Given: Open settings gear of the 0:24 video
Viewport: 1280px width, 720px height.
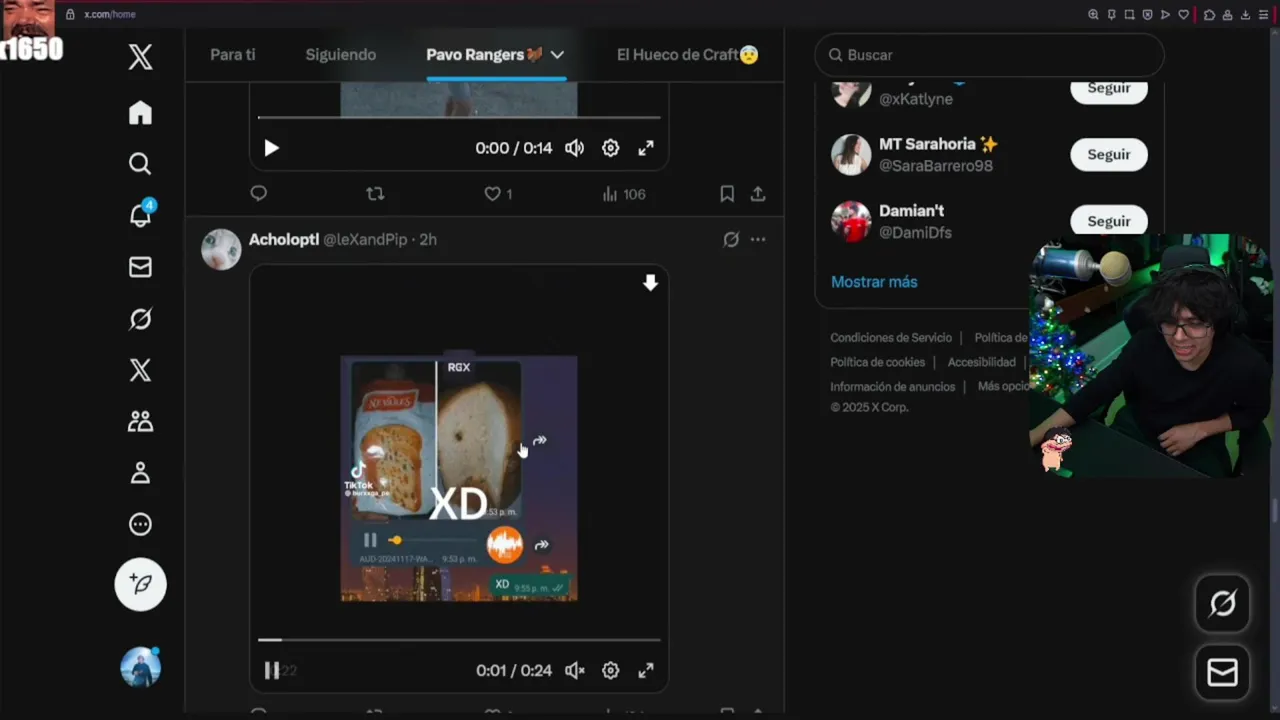Looking at the screenshot, I should click(610, 671).
